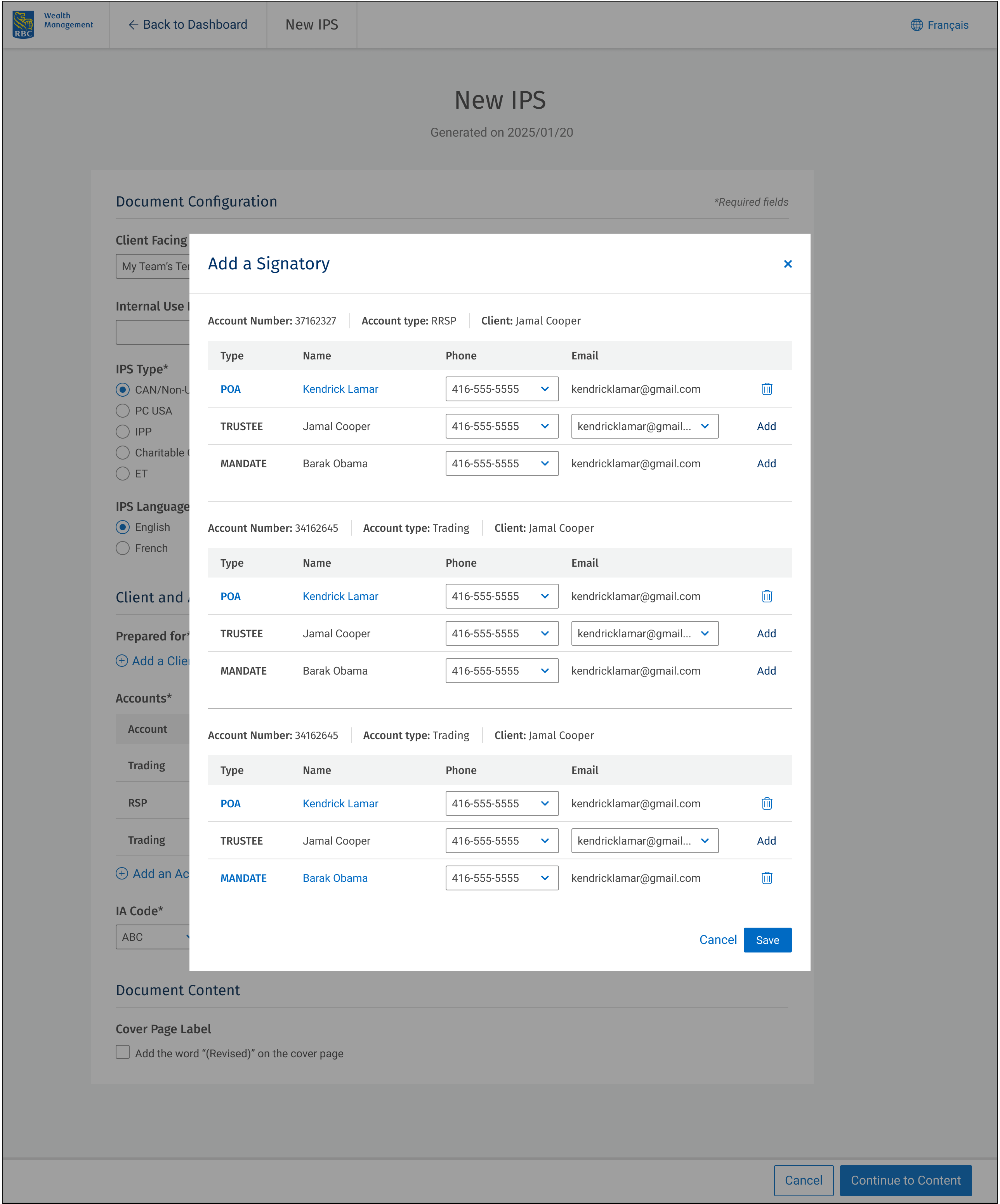Delete POA Kendrick Lamar in second account
1000x1204 pixels.
[767, 596]
